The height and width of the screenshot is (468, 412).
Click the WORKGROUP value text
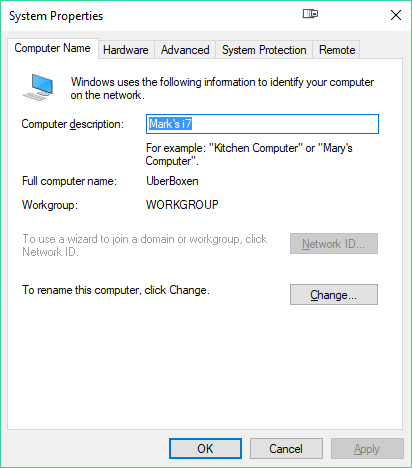(x=182, y=205)
